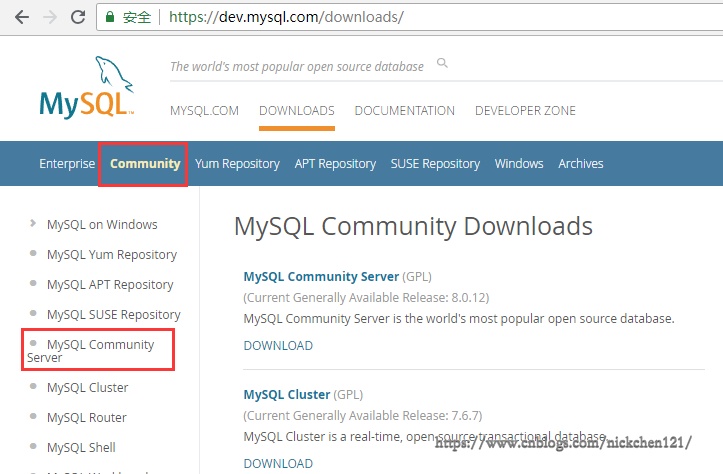The width and height of the screenshot is (723, 474).
Task: Go to the DOCUMENTATION section
Action: 404,111
